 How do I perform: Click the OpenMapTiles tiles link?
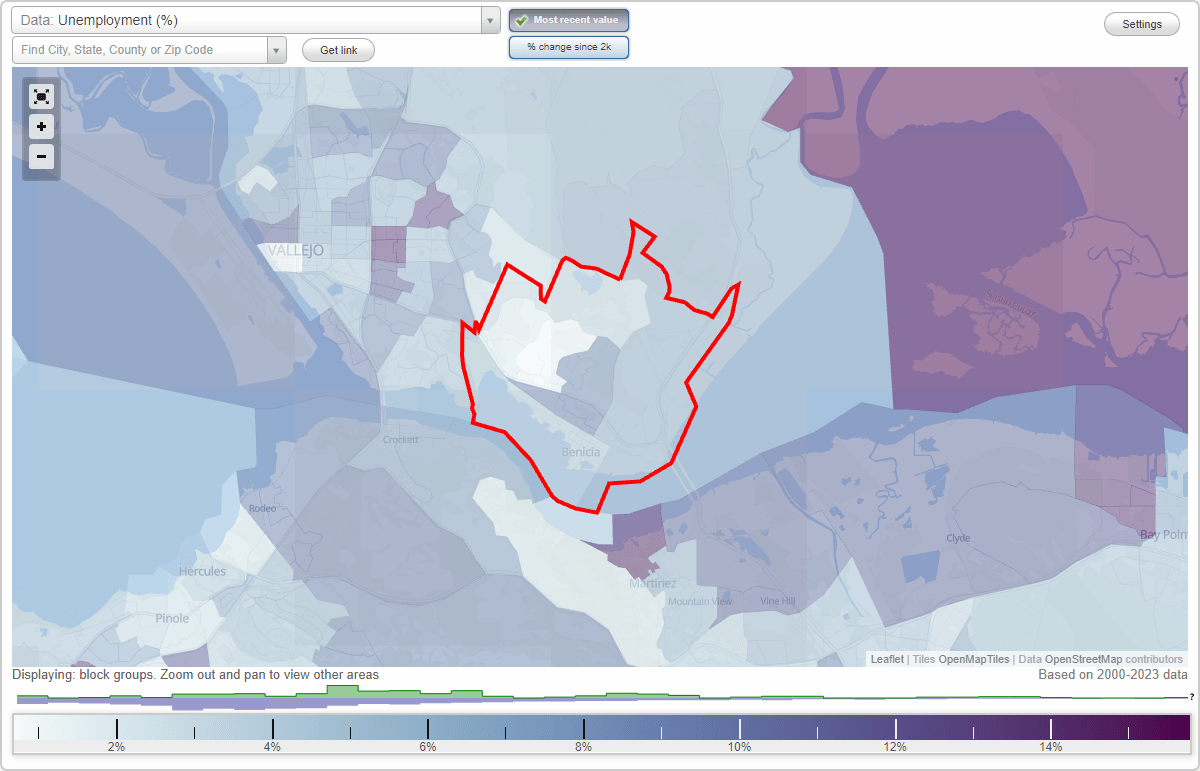point(971,659)
